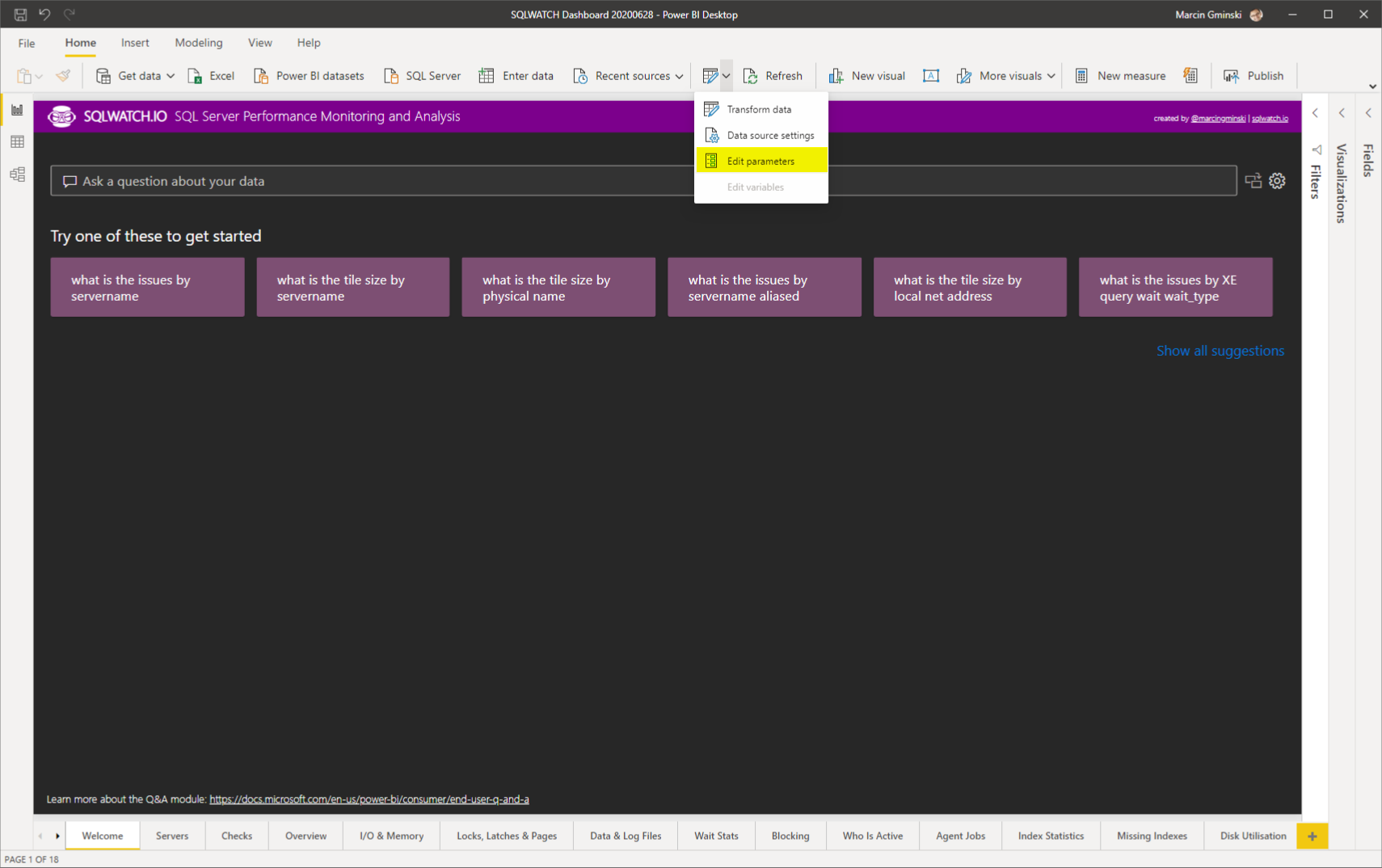Pick suggestion 'issues by XE query wait wait_type'
The height and width of the screenshot is (868, 1382).
(1176, 287)
